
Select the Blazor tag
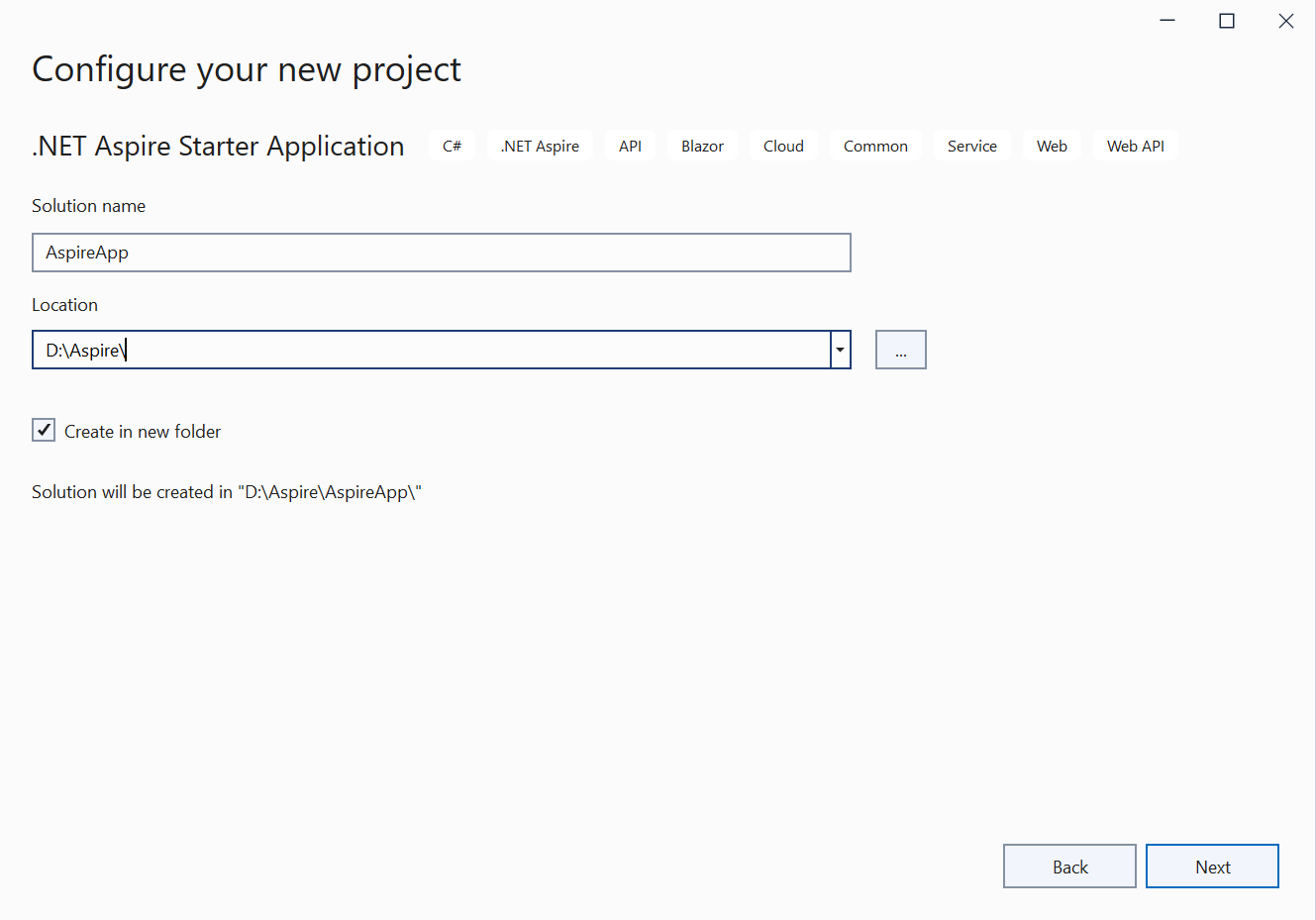[702, 146]
